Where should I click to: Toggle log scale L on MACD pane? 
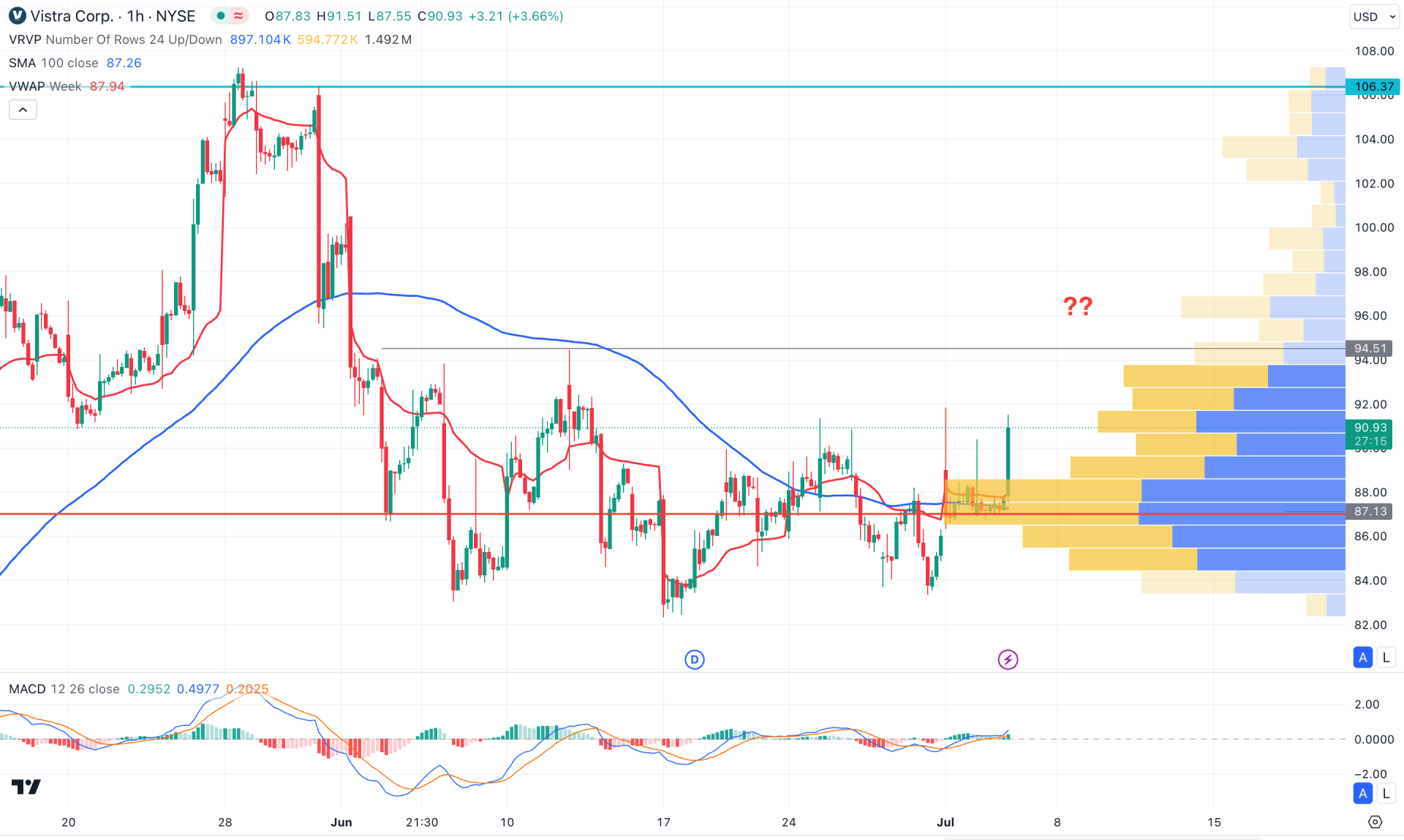coord(1386,793)
